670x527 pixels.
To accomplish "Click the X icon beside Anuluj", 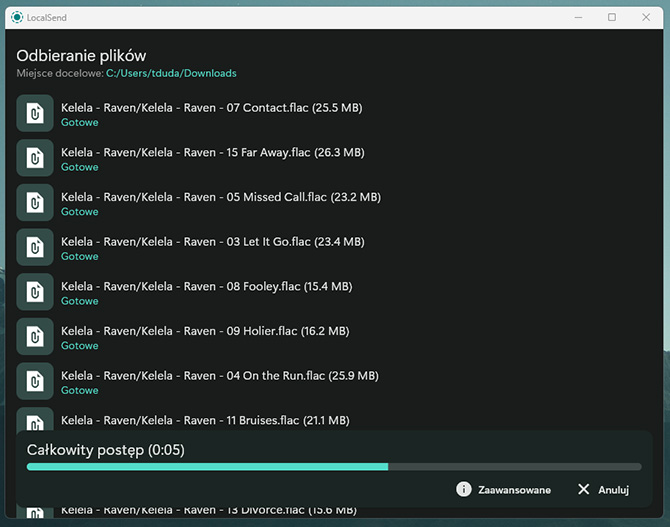I will click(x=583, y=489).
